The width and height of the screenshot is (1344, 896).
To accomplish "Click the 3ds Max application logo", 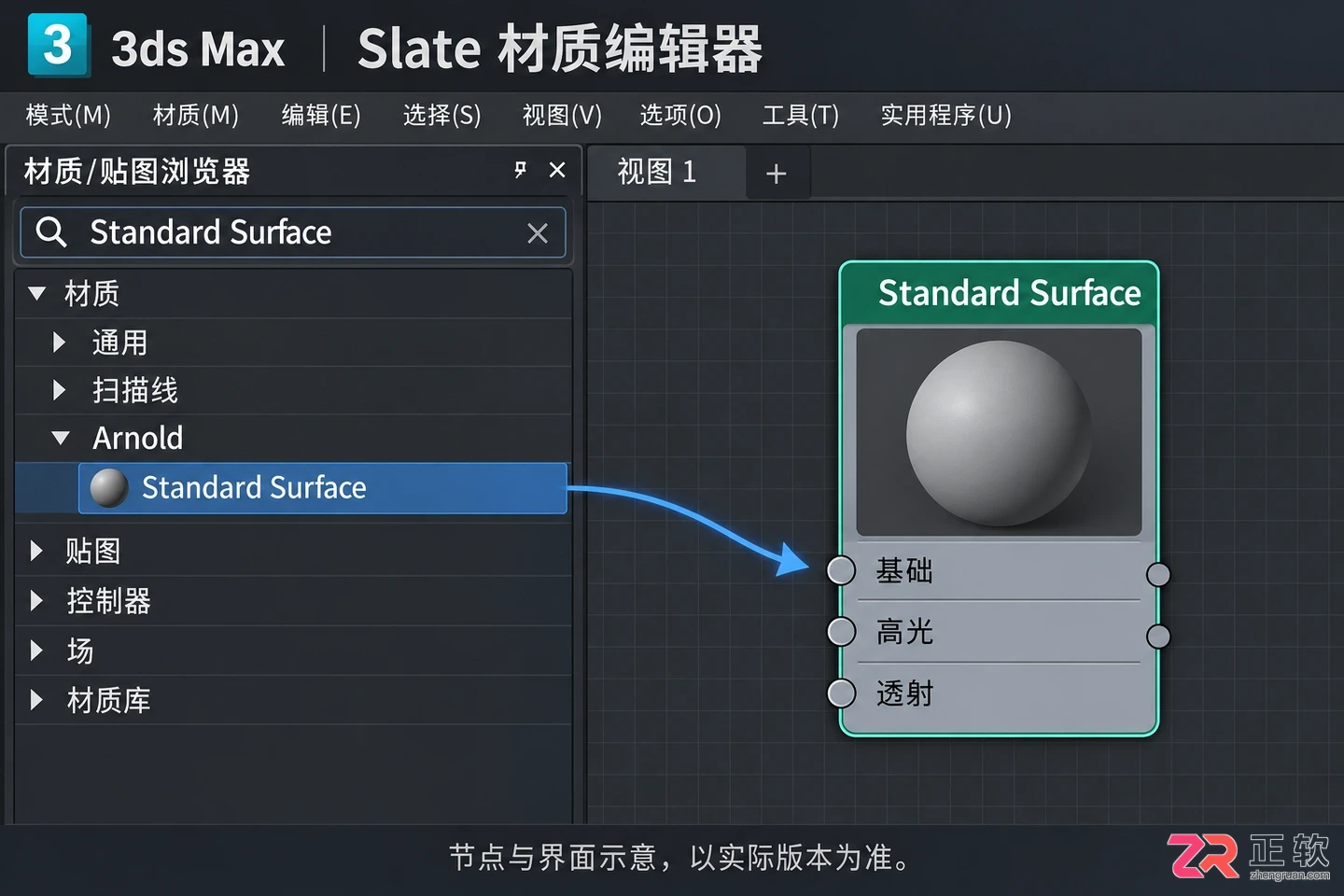I will [58, 45].
